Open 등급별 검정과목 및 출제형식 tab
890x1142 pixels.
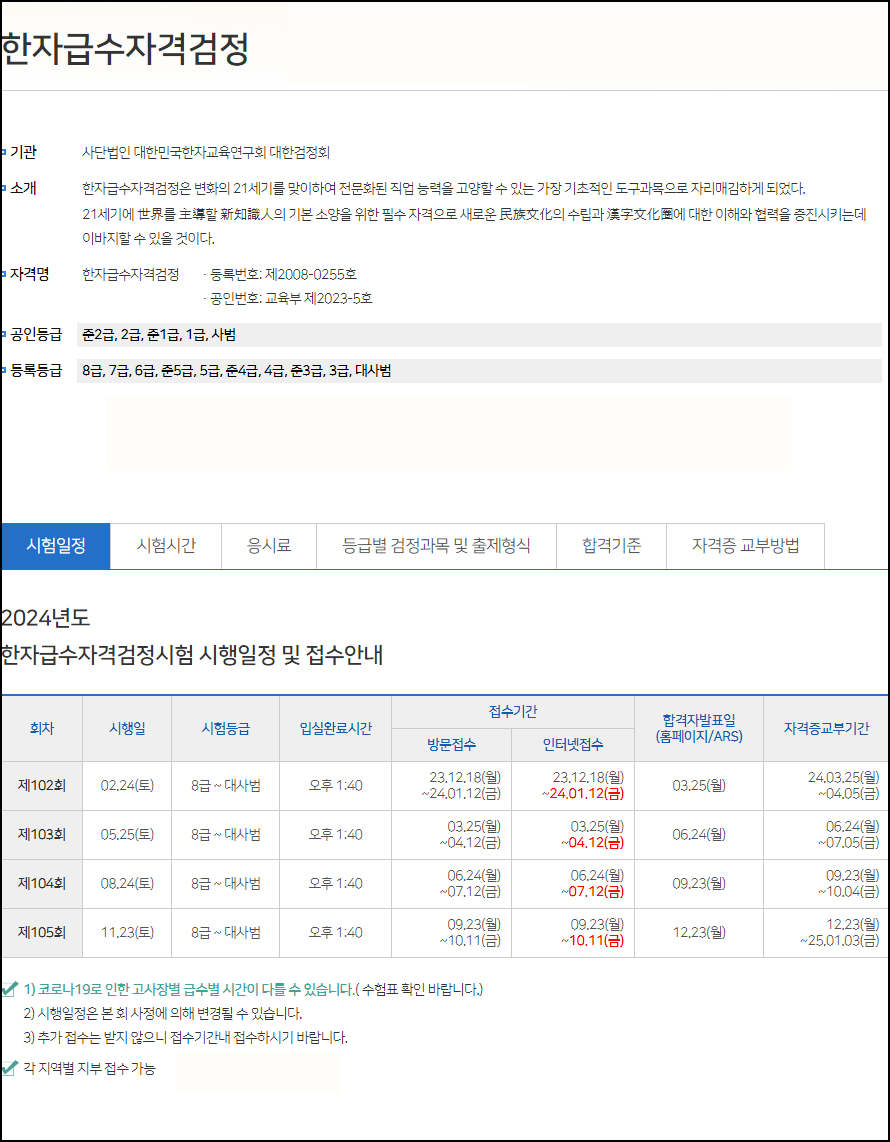click(436, 546)
